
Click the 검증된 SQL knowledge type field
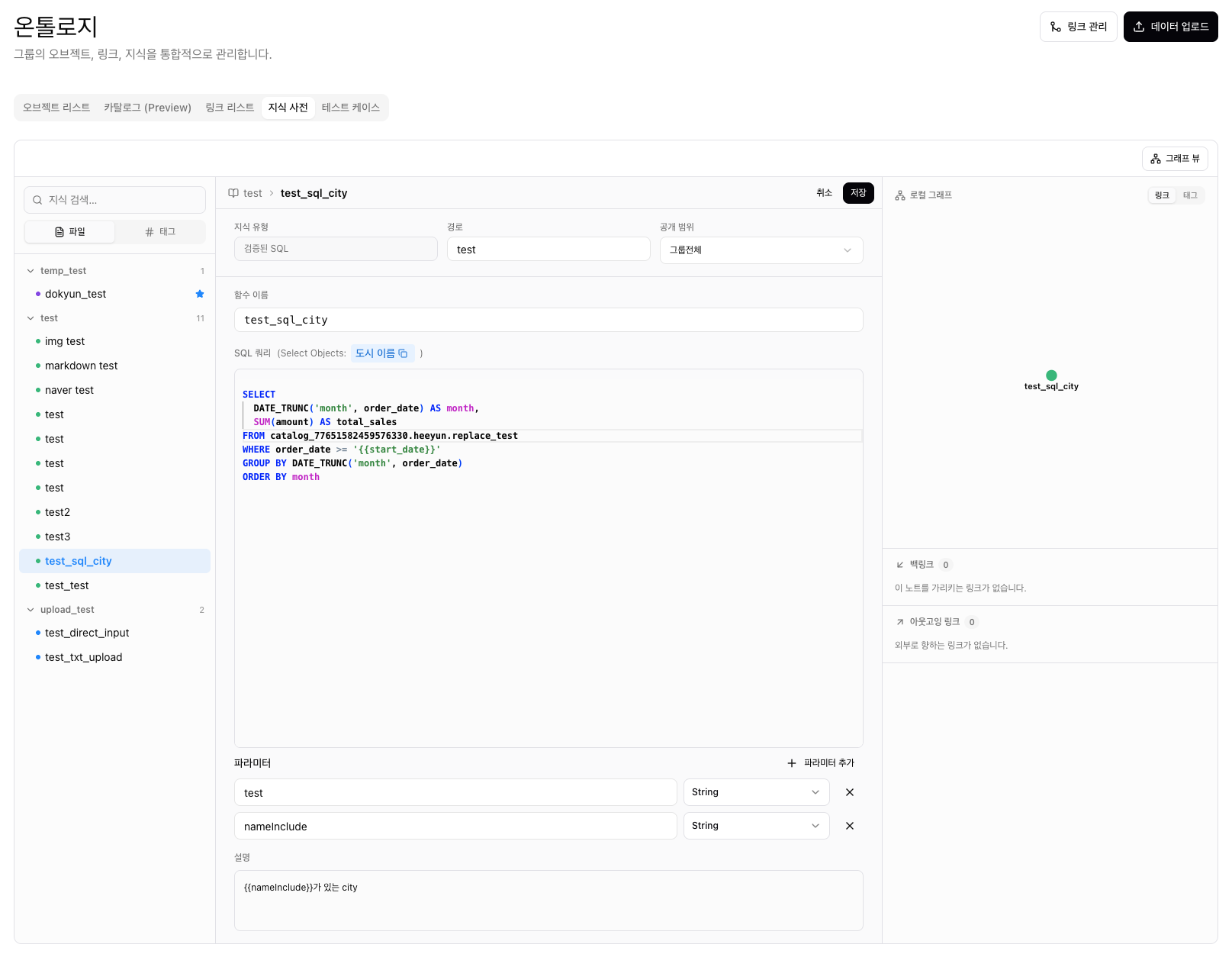pos(336,249)
